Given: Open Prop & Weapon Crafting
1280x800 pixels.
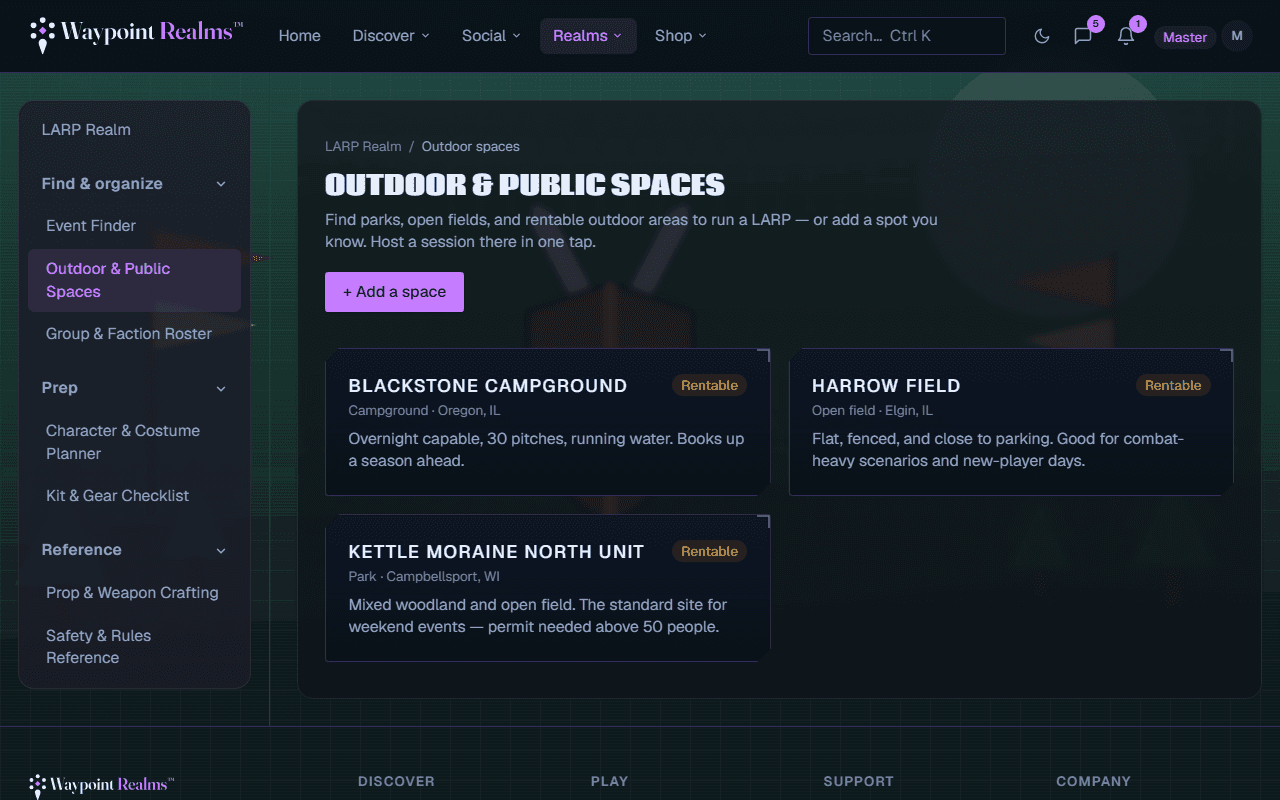Looking at the screenshot, I should [134, 593].
